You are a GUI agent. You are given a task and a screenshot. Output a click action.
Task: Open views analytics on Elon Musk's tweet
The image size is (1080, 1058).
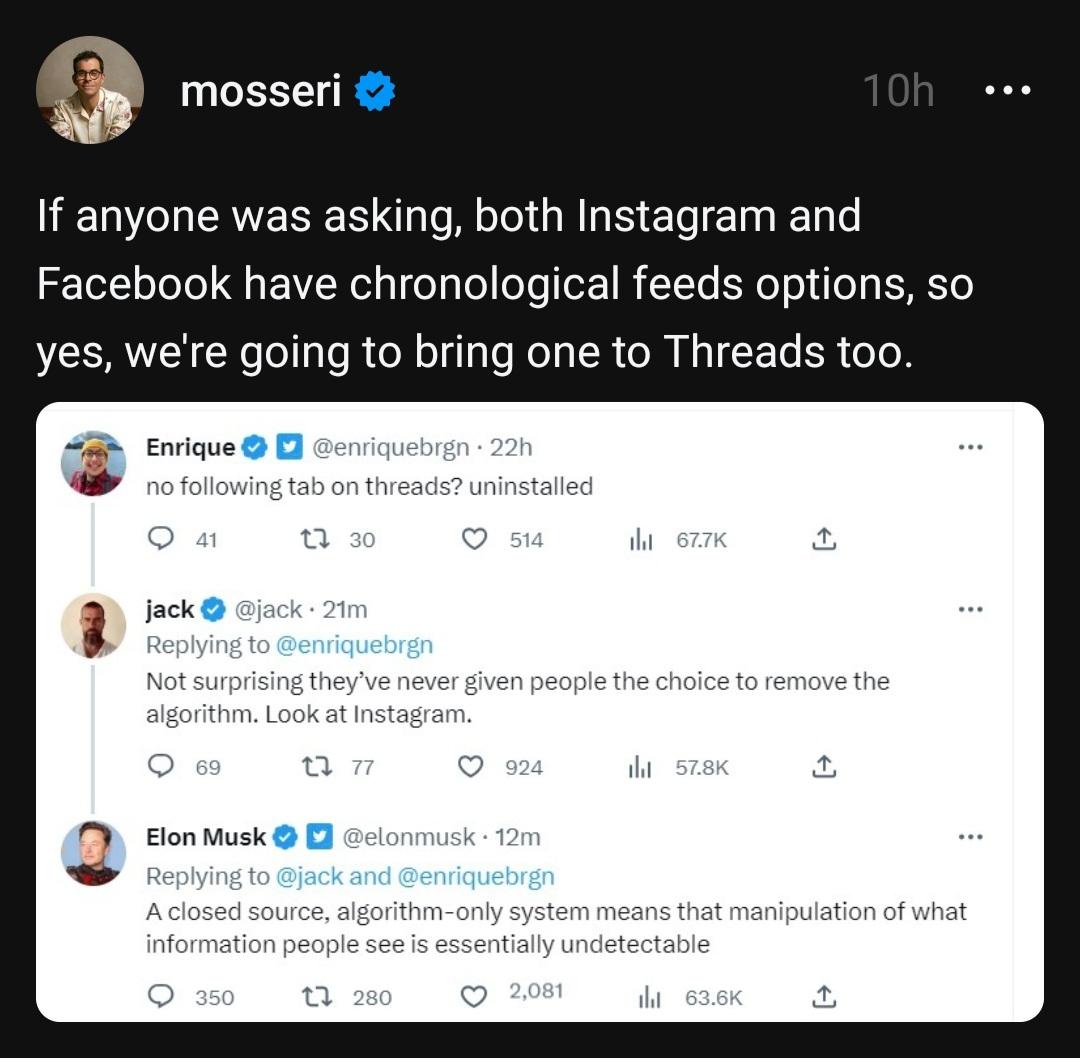(650, 996)
